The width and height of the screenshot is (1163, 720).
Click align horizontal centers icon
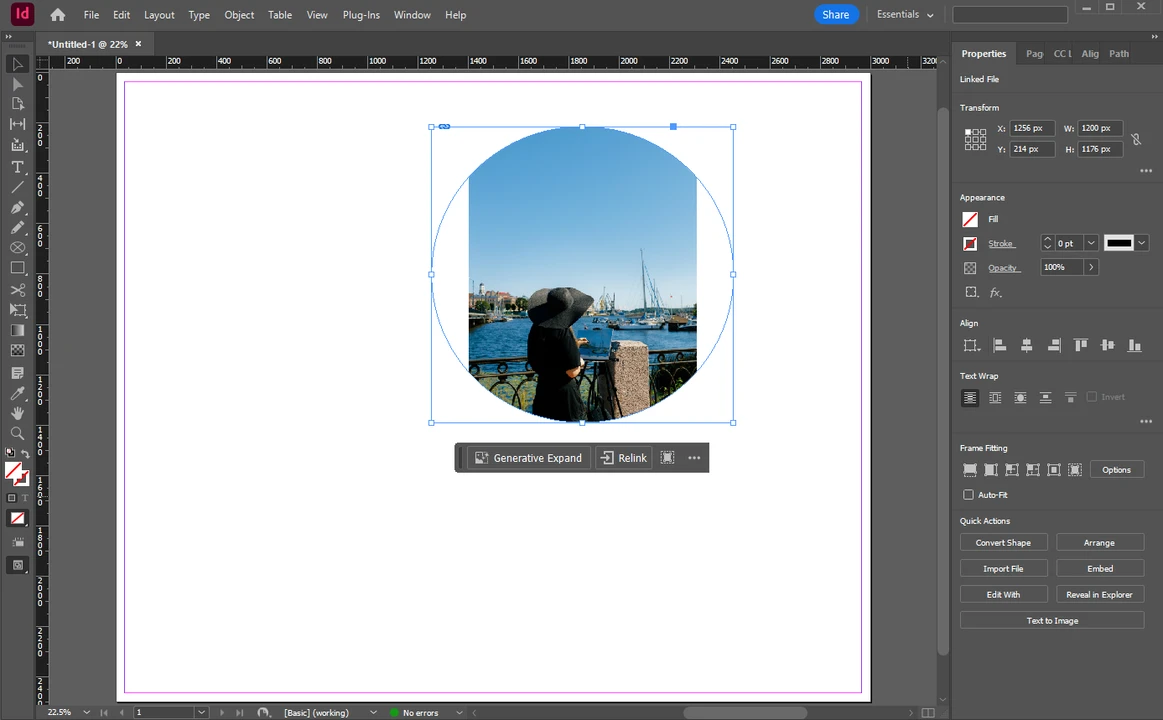(x=1027, y=345)
